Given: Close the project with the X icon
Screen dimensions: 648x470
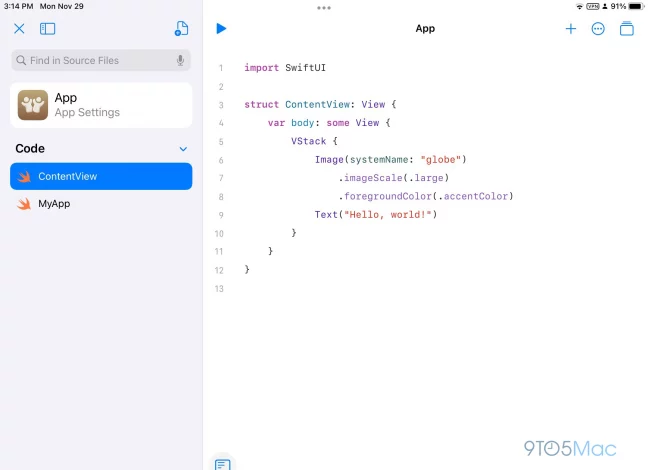Looking at the screenshot, I should 19,29.
